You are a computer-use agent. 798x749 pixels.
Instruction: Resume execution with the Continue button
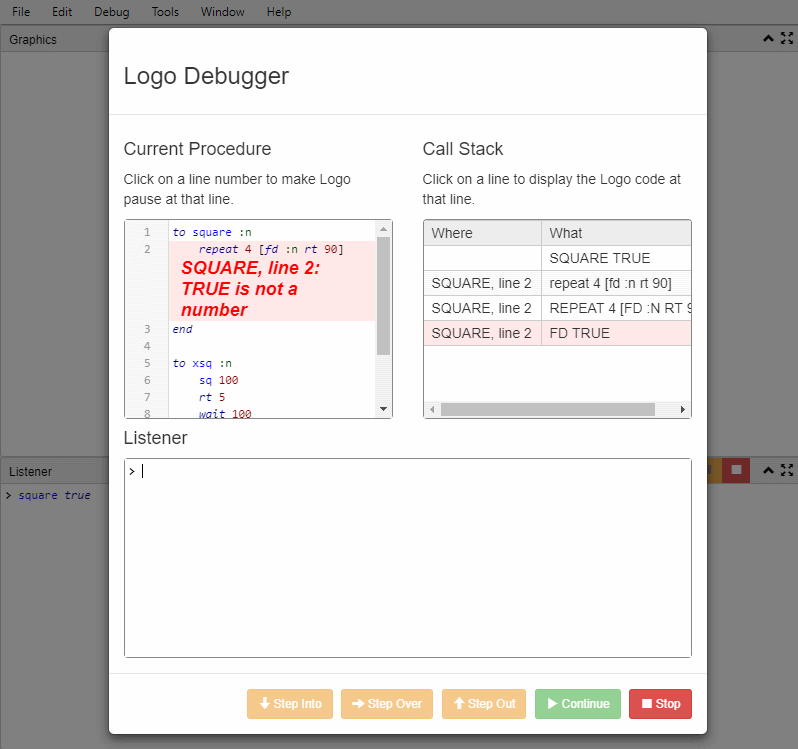pyautogui.click(x=577, y=704)
